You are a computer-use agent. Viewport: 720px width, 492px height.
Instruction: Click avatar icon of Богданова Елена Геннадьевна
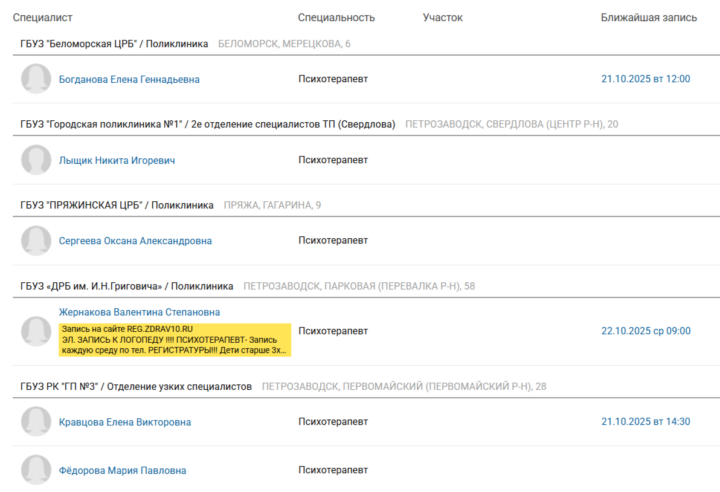coord(36,79)
